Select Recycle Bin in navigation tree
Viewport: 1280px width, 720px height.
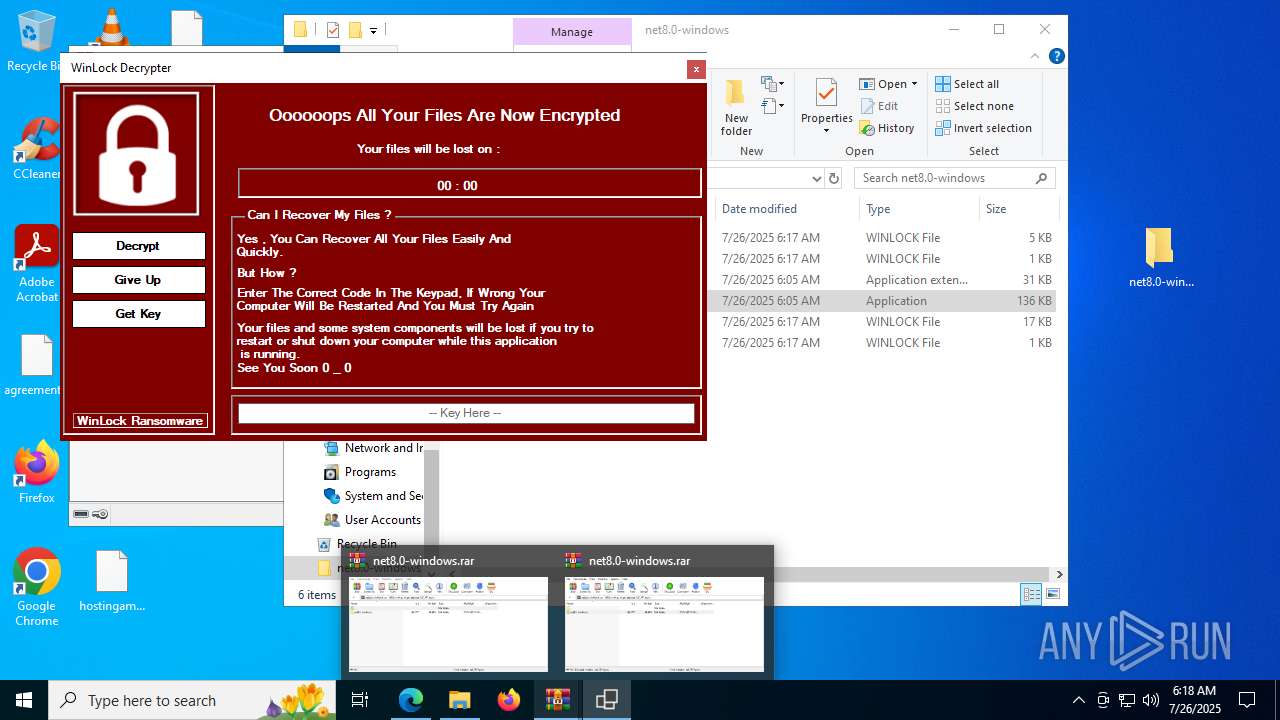(357, 544)
